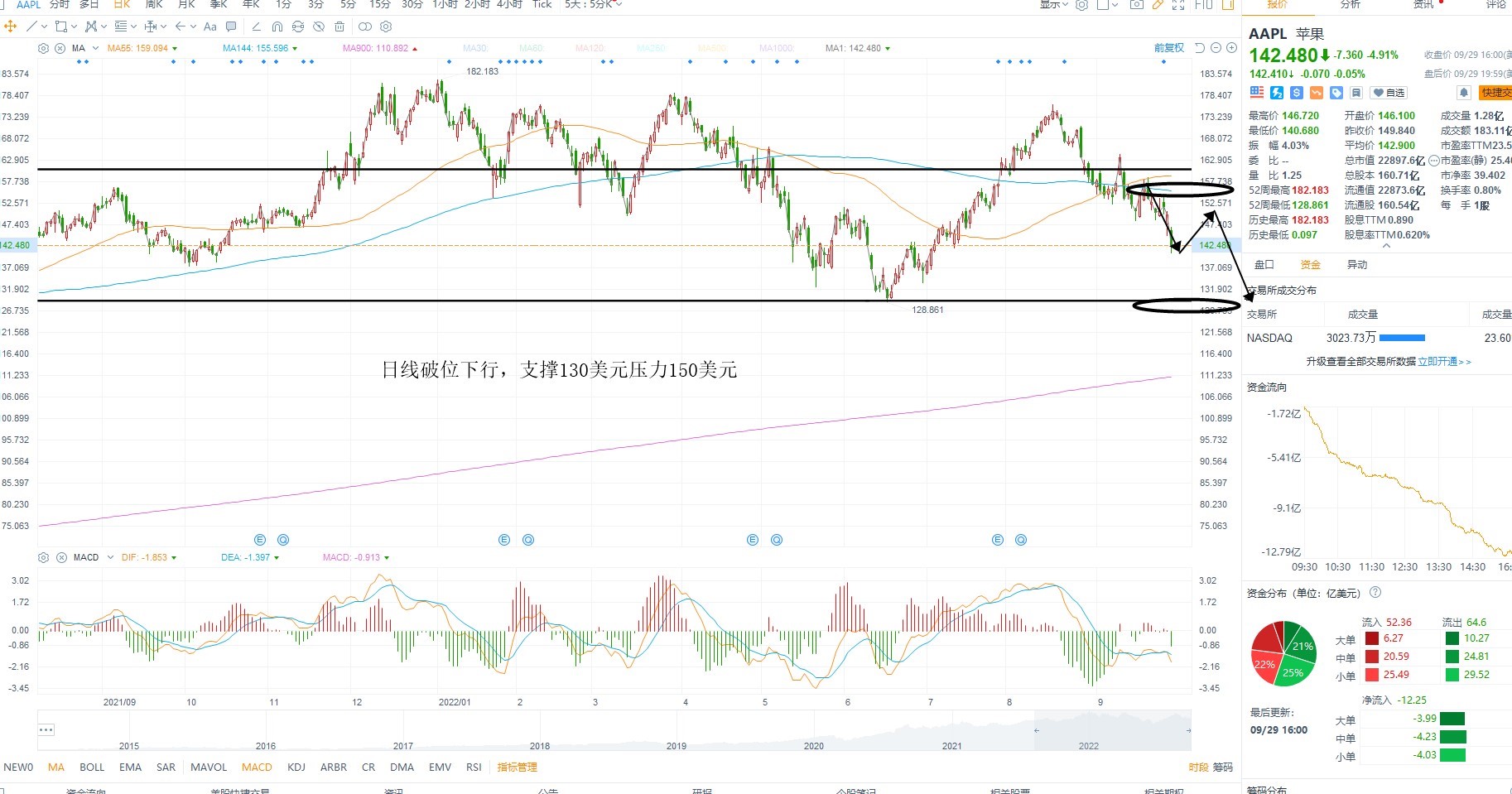The width and height of the screenshot is (1512, 794).
Task: Enable the magnet snap tool
Action: click(x=277, y=26)
